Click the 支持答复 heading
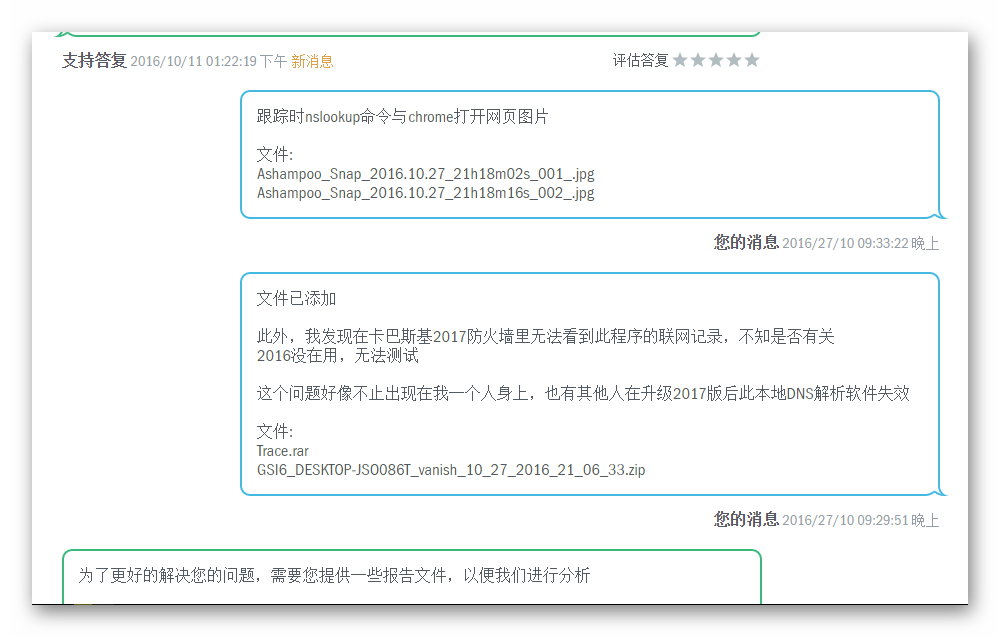This screenshot has width=1000, height=637. (x=94, y=61)
